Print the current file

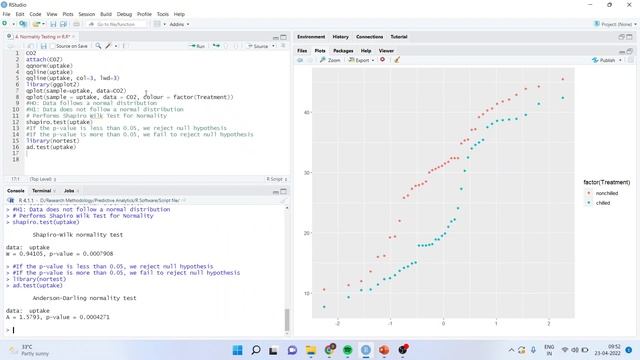tap(76, 24)
